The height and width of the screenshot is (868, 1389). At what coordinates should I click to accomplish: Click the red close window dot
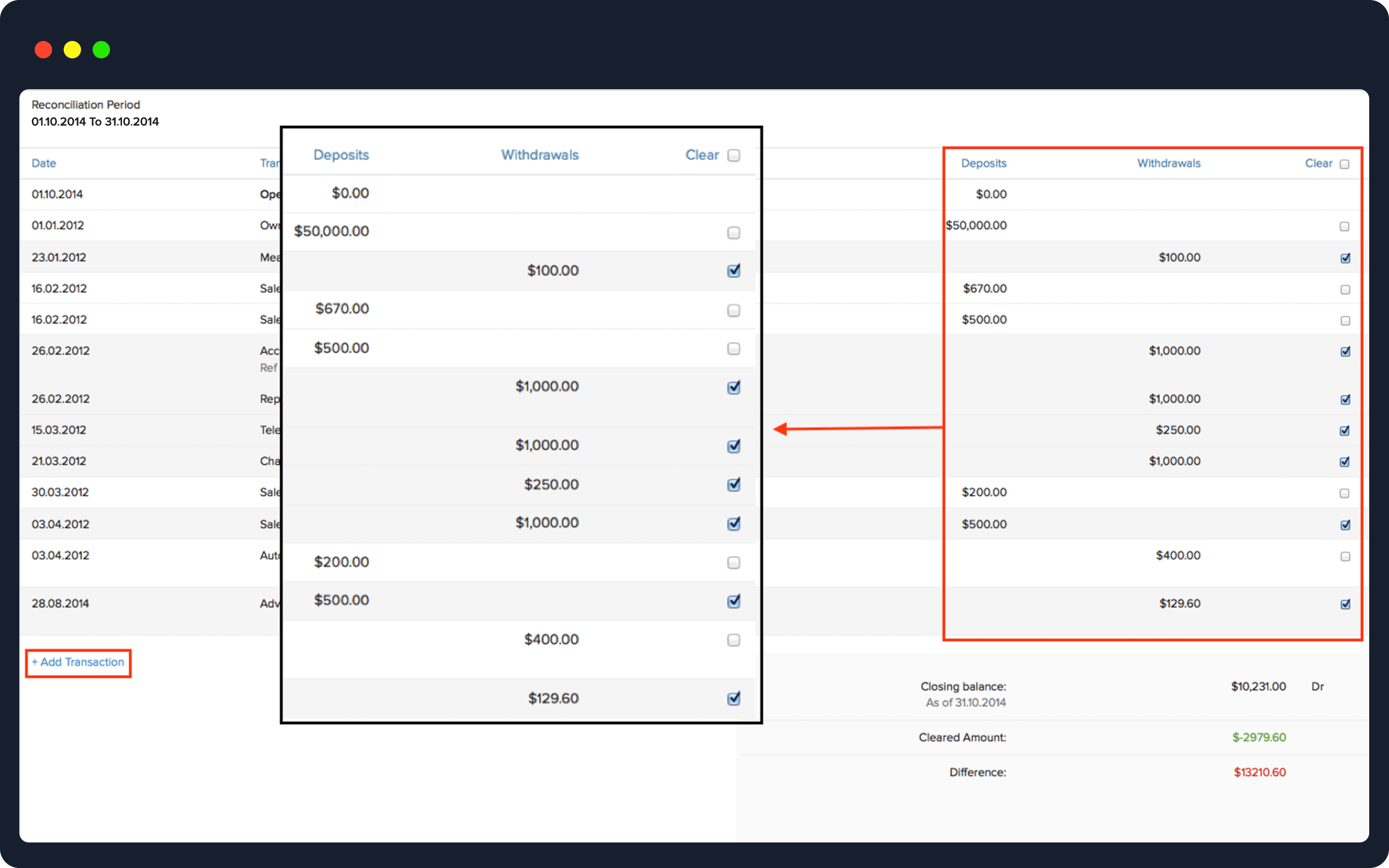pos(43,50)
